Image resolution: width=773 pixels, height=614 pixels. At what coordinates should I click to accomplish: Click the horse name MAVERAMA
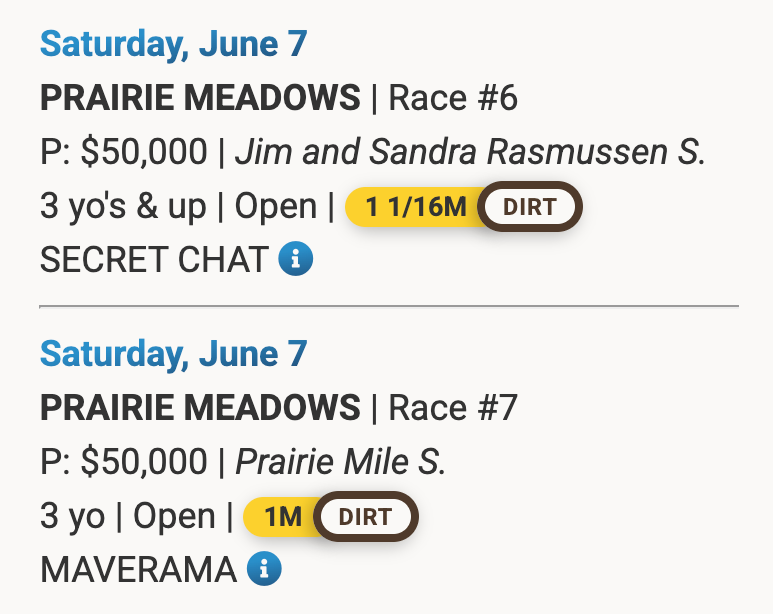pos(138,570)
